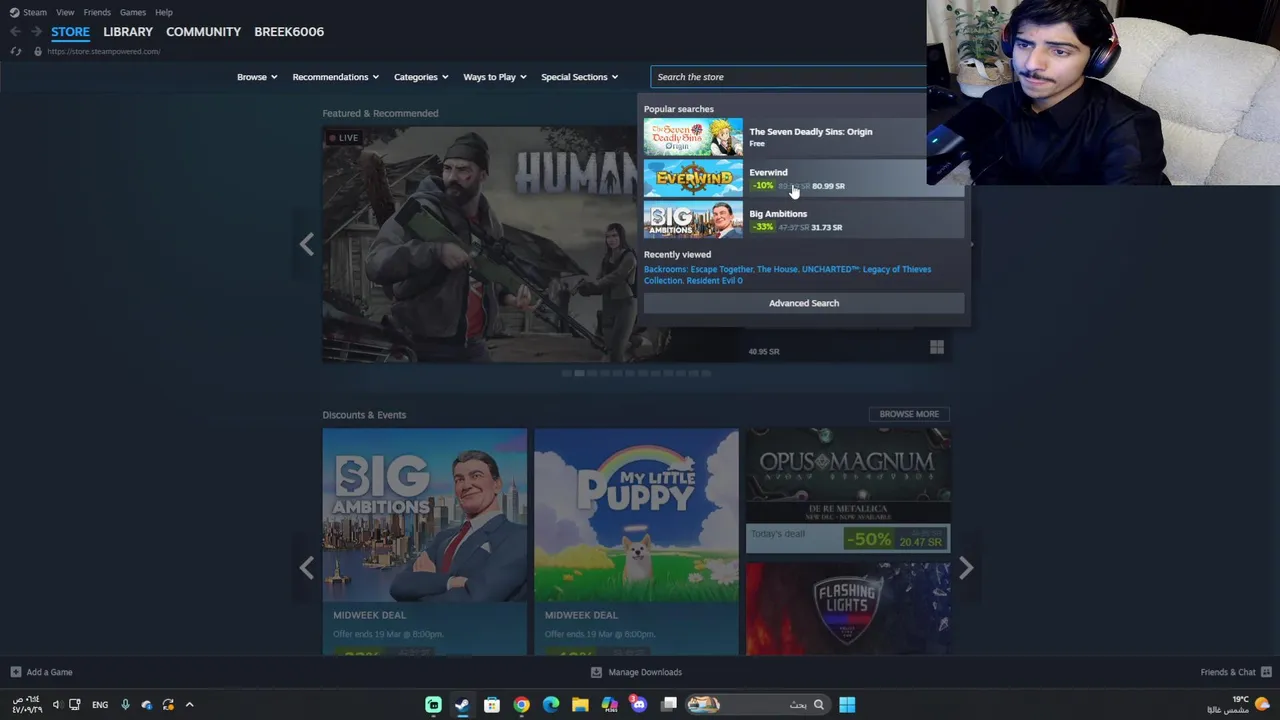Viewport: 1280px width, 720px height.
Task: Click the store URL address text
Action: tap(103, 51)
